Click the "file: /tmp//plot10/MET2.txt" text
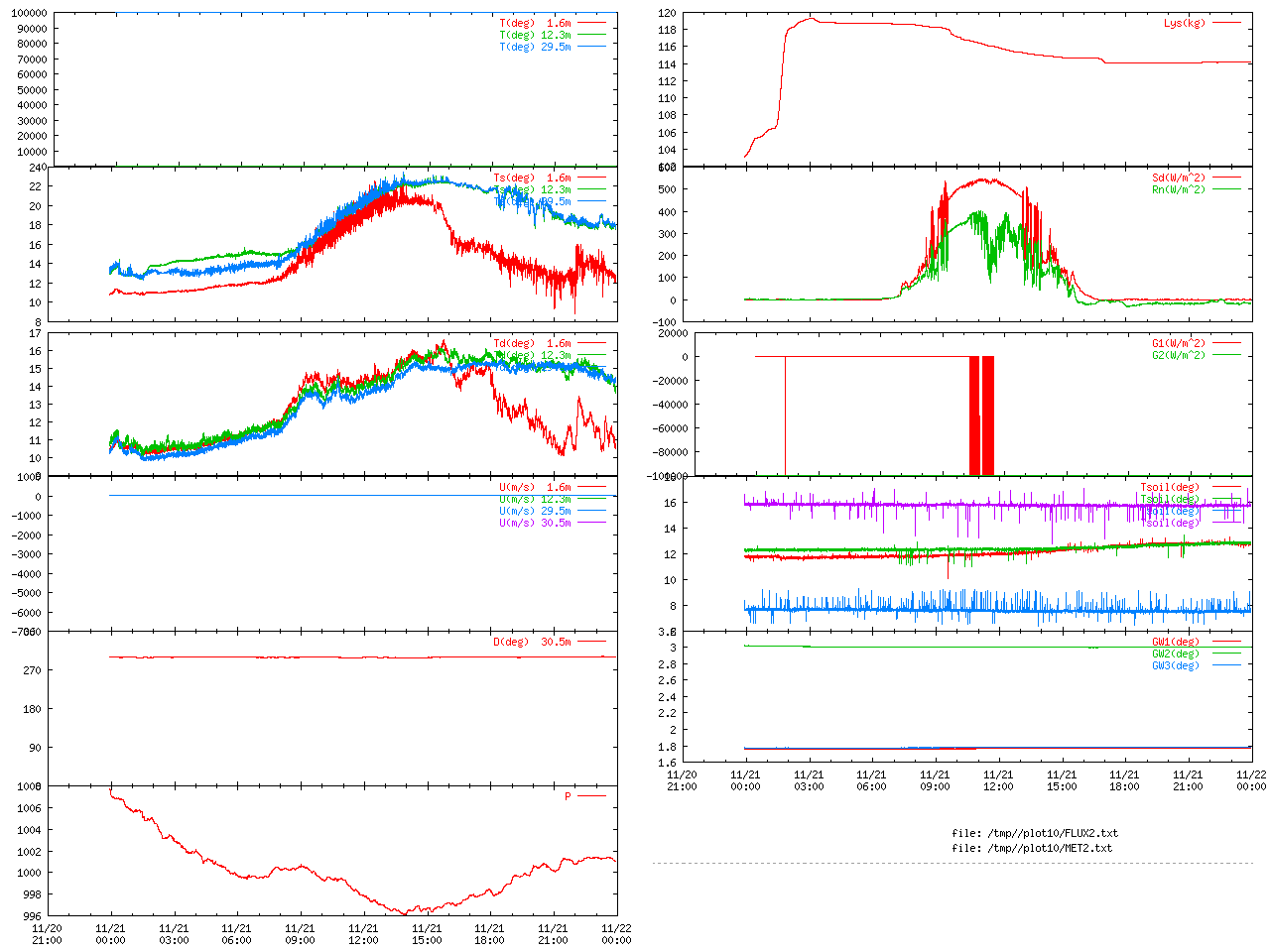 [1032, 848]
